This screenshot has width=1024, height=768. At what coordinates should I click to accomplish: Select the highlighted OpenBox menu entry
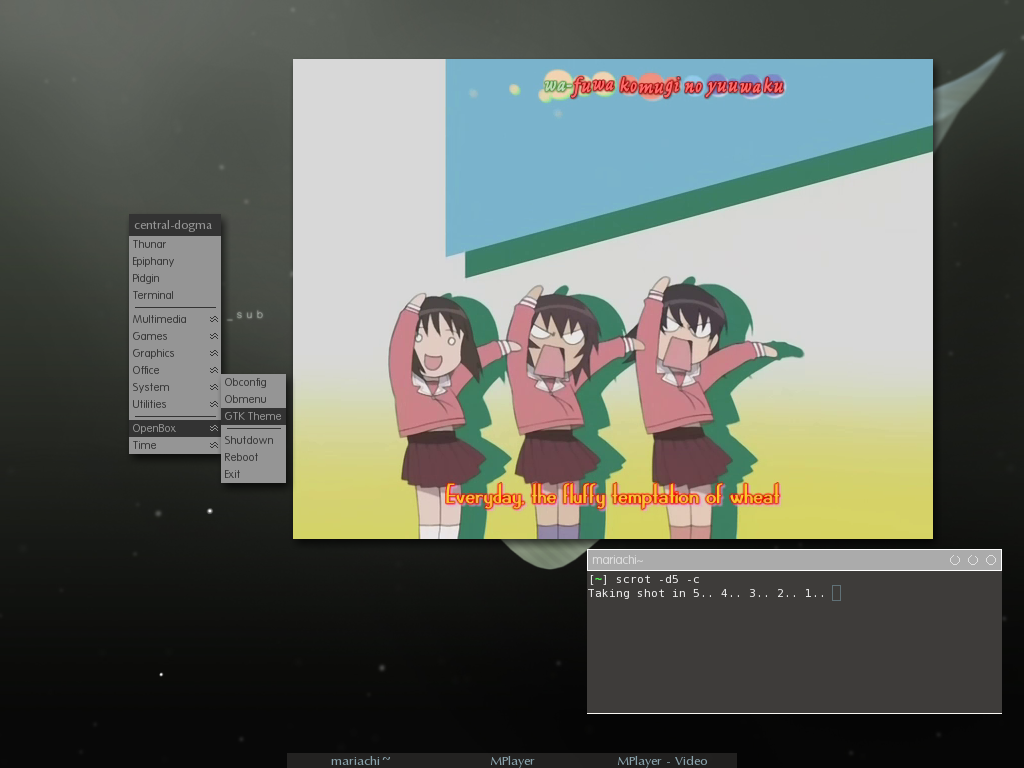click(174, 428)
